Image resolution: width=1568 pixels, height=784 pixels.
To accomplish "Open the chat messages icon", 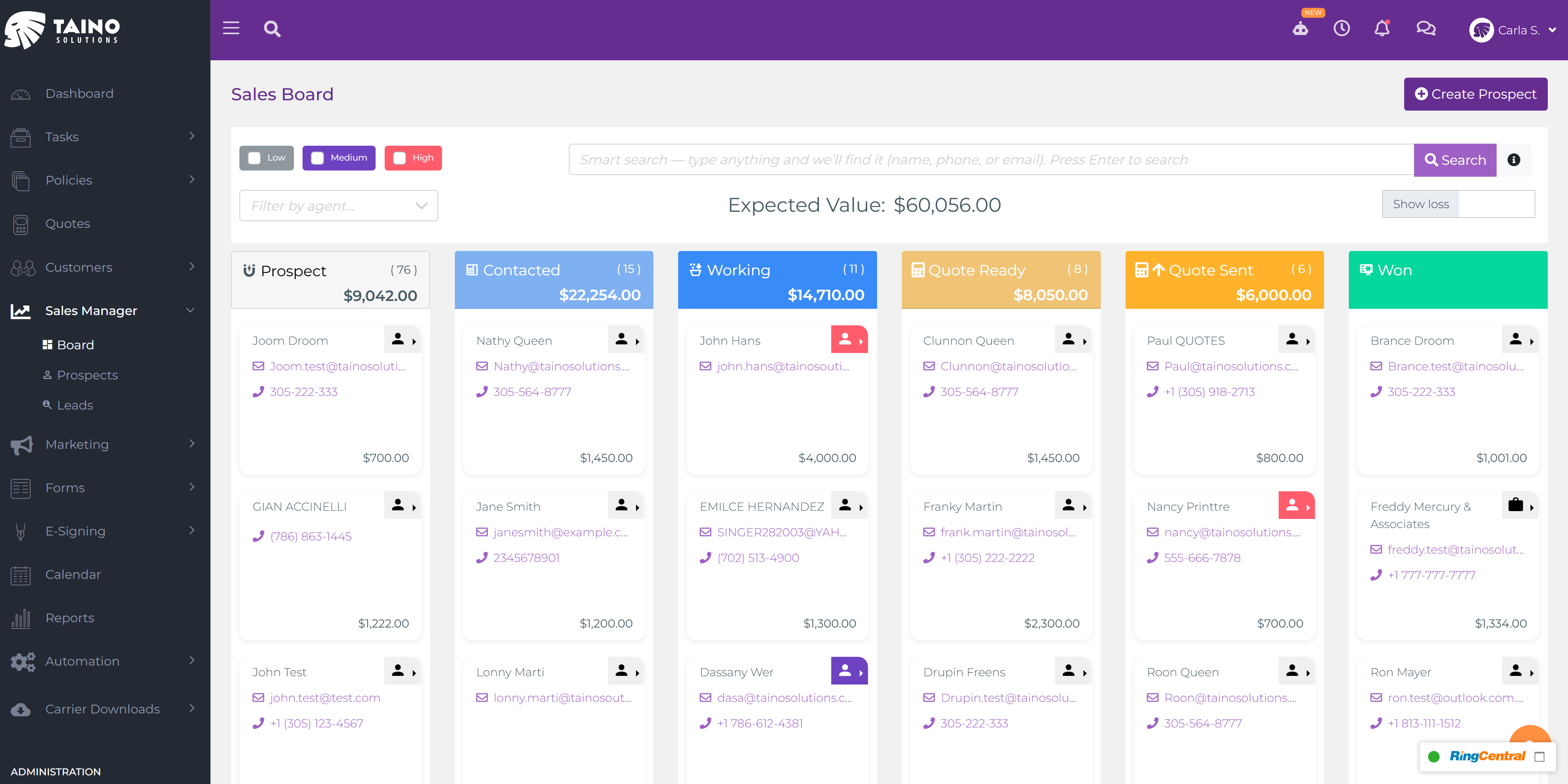I will coord(1426,28).
